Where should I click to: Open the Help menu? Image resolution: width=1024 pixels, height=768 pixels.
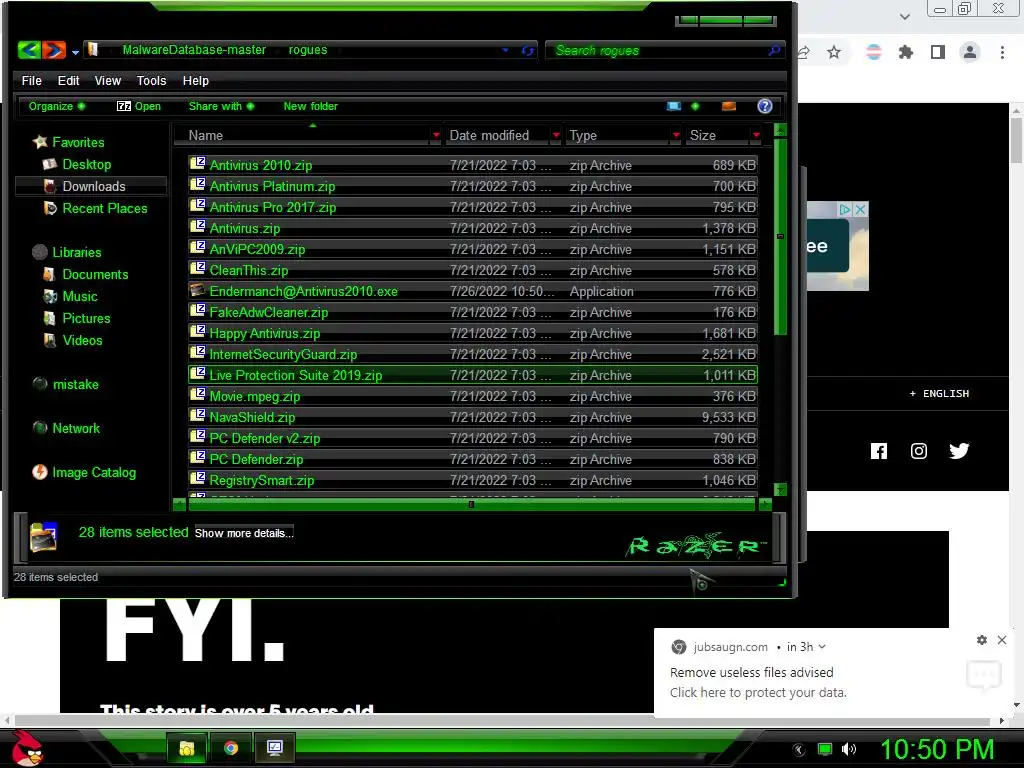[x=195, y=80]
